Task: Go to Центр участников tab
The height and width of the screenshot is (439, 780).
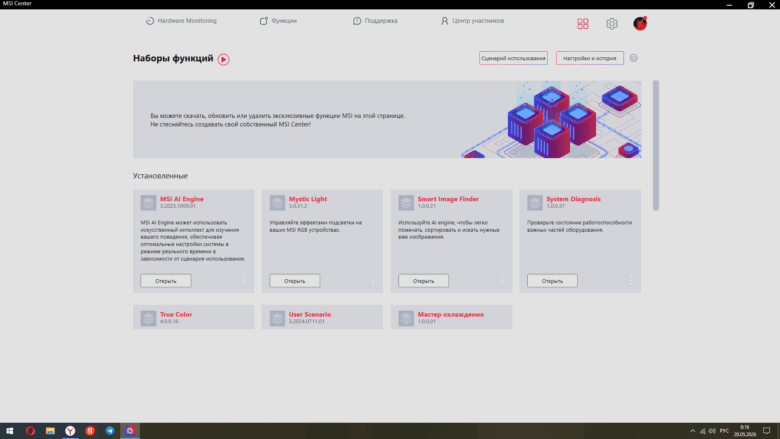Action: coord(472,21)
